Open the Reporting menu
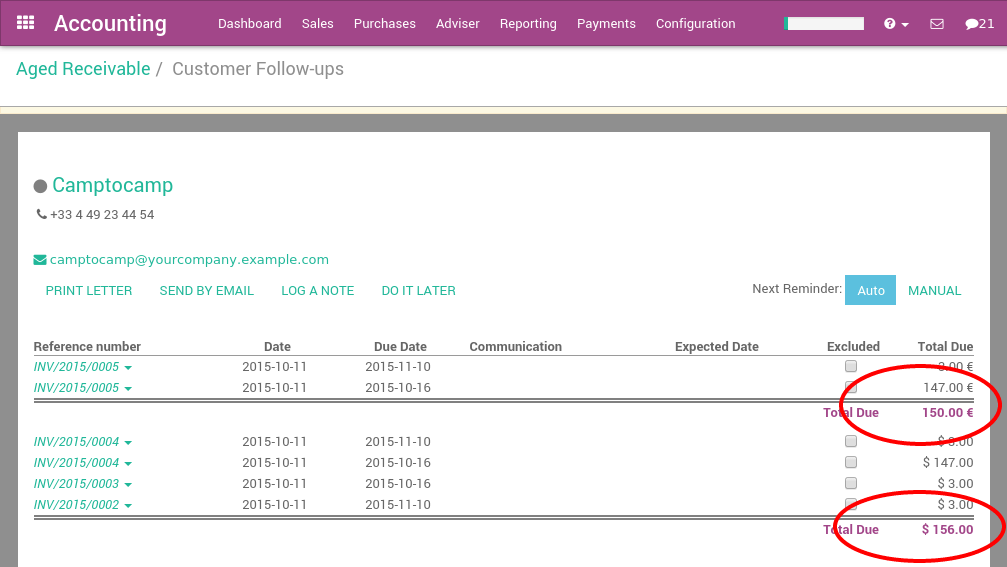Image resolution: width=1007 pixels, height=567 pixels. click(x=528, y=24)
